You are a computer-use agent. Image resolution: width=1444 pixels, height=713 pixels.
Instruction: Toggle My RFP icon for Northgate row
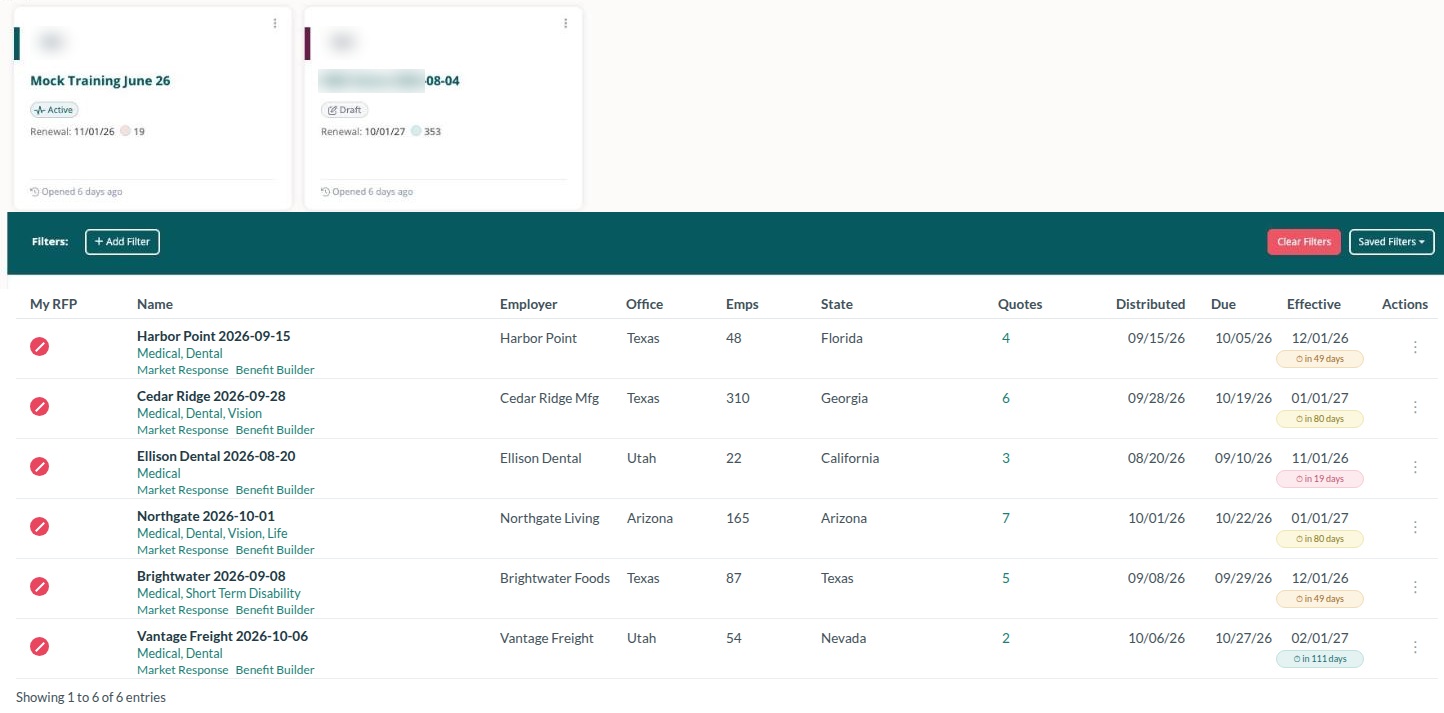pos(39,526)
